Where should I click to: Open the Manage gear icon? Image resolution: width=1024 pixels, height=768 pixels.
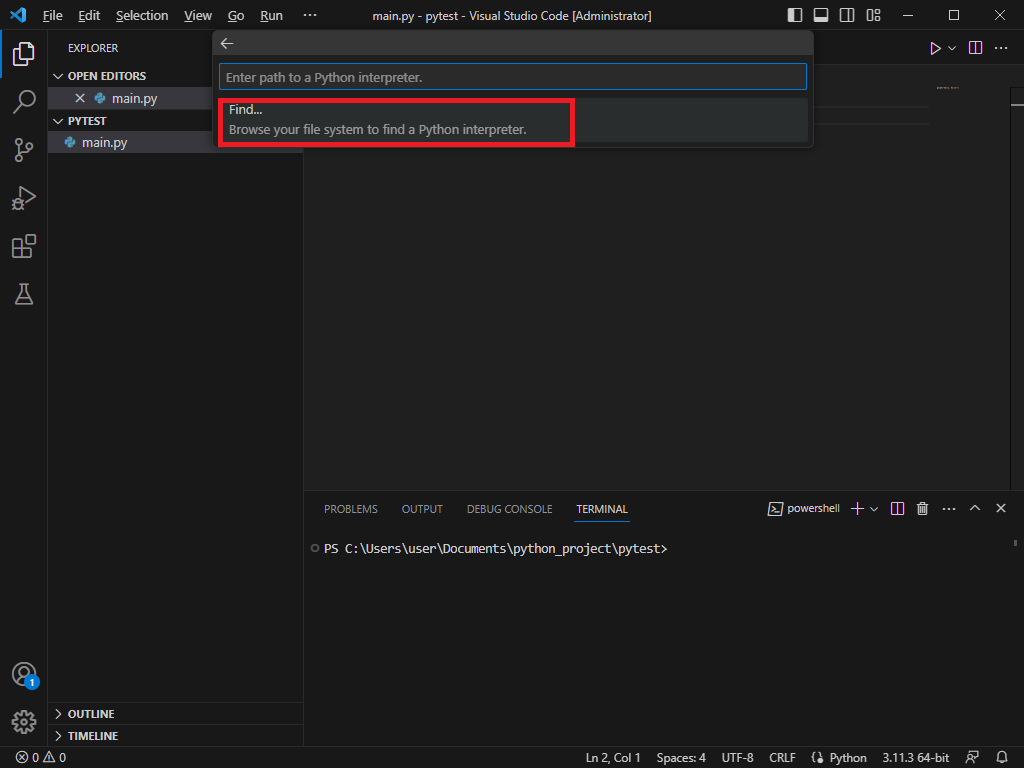(x=24, y=721)
